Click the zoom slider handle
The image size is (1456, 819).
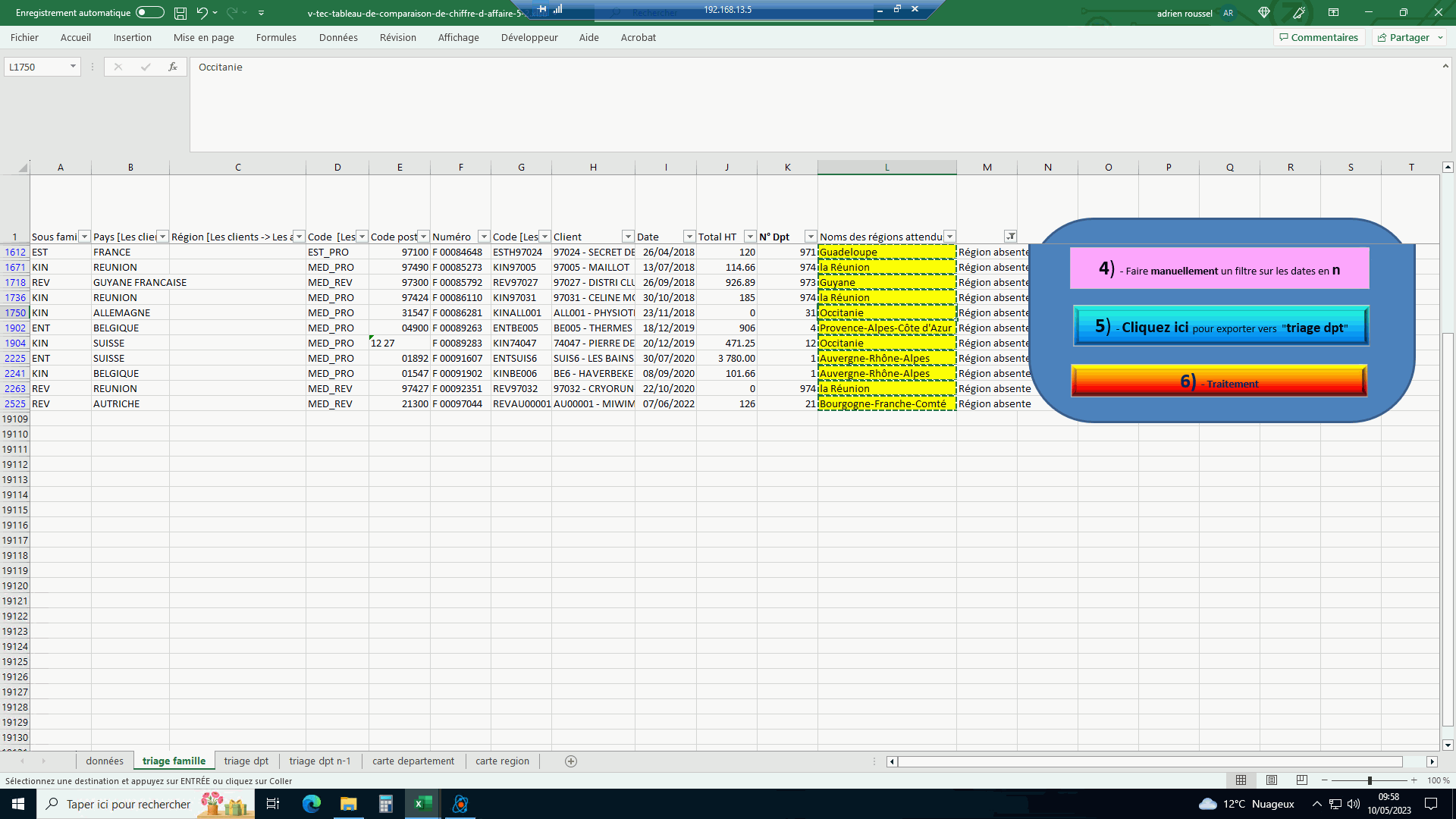(x=1370, y=780)
